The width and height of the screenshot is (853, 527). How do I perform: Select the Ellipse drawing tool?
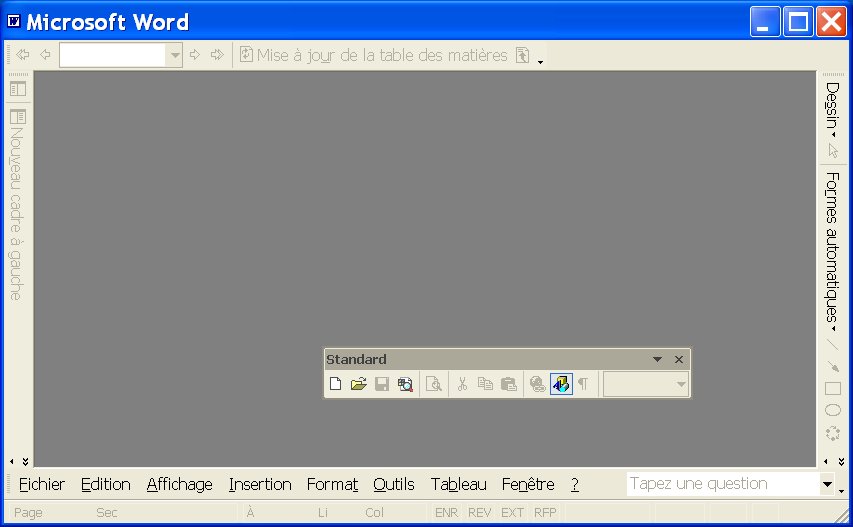(x=833, y=410)
